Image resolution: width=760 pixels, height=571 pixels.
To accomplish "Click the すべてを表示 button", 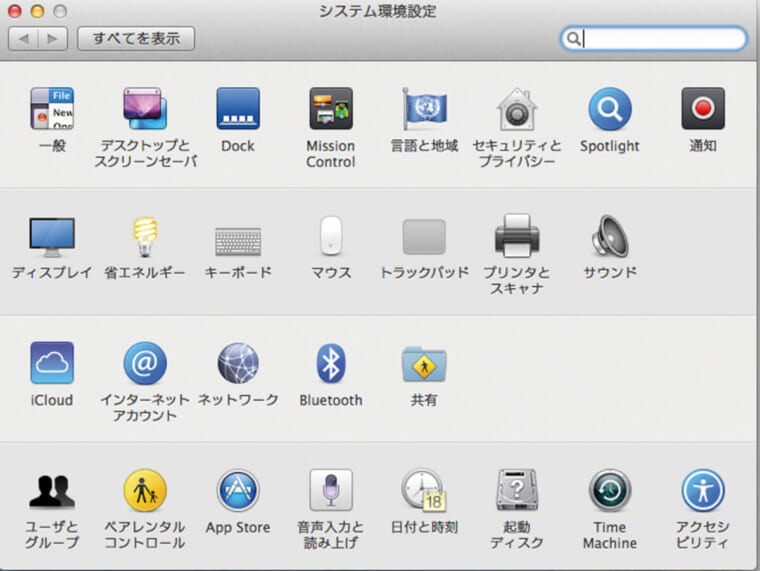I will point(136,38).
